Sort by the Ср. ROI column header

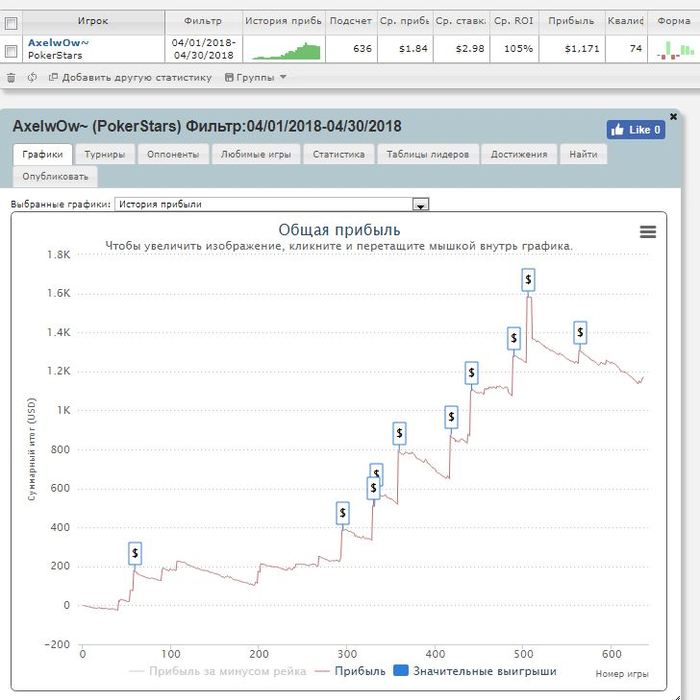click(514, 21)
